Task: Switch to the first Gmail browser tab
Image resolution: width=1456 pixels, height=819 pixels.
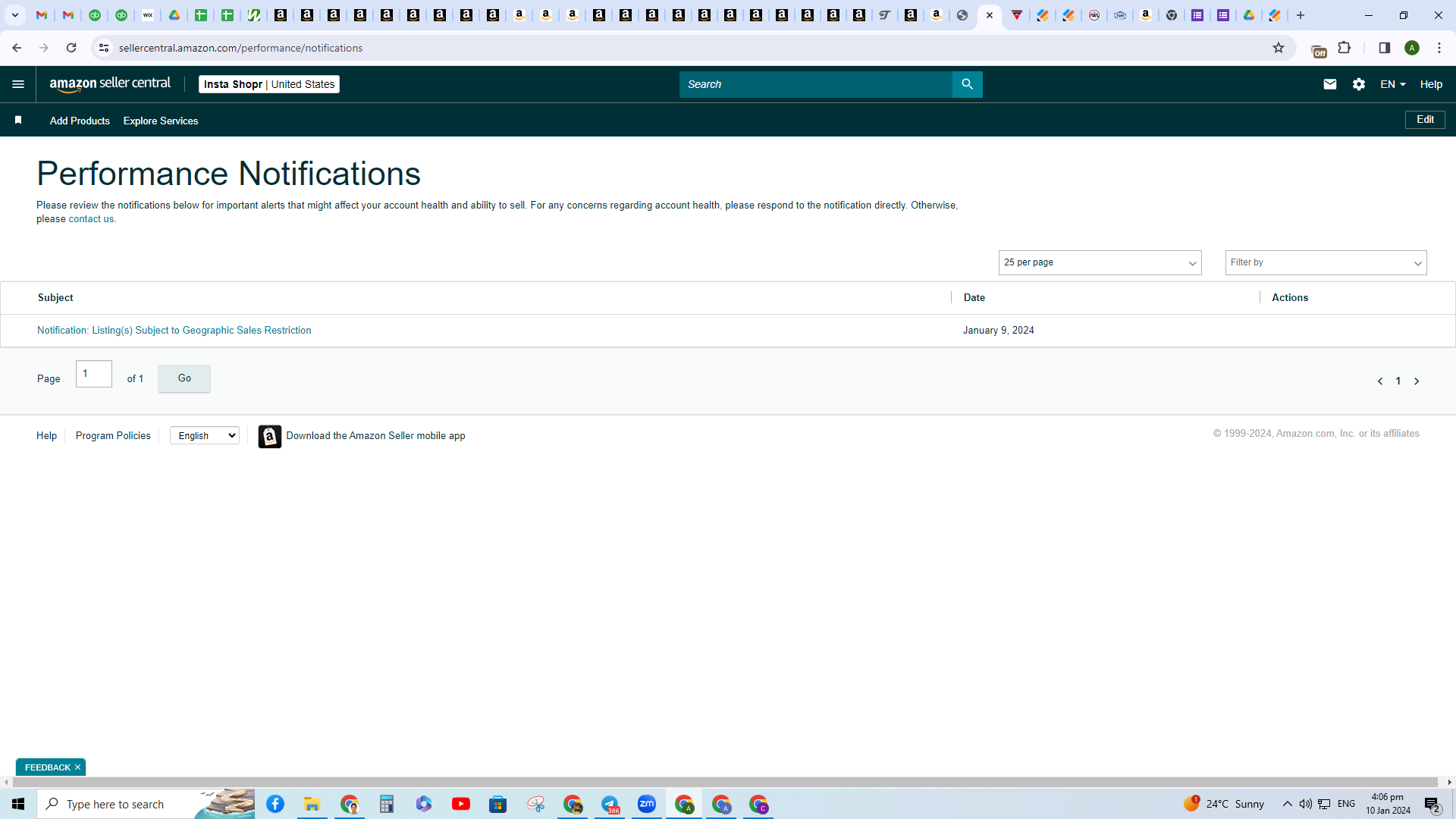Action: [x=42, y=15]
